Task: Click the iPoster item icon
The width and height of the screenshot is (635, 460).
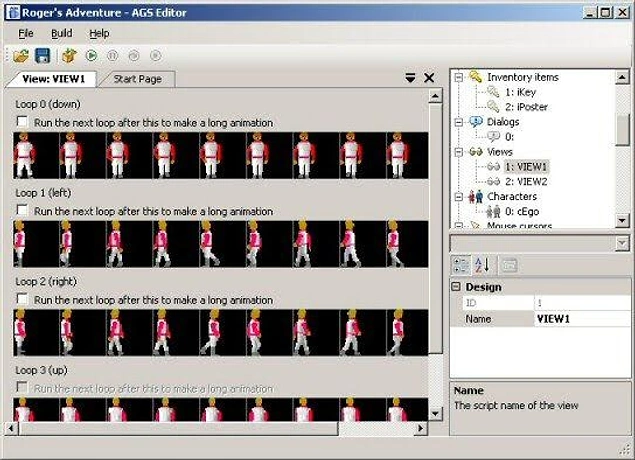Action: (x=493, y=106)
